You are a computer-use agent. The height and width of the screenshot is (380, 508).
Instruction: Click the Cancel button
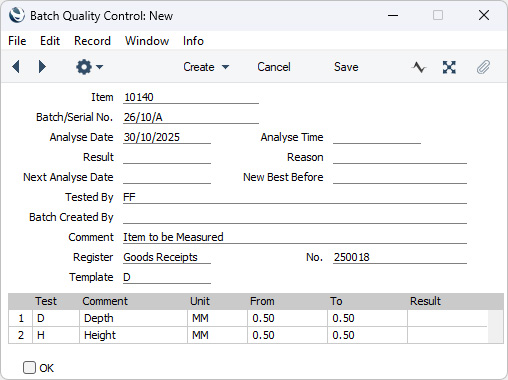[x=274, y=67]
